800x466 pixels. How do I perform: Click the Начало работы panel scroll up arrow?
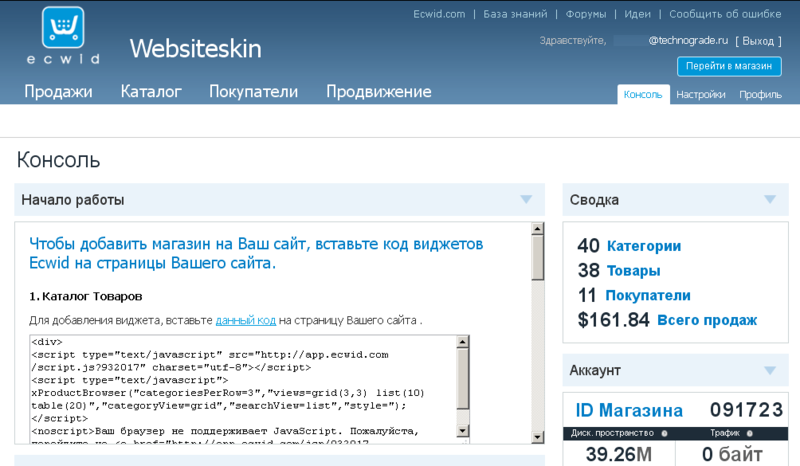click(537, 229)
